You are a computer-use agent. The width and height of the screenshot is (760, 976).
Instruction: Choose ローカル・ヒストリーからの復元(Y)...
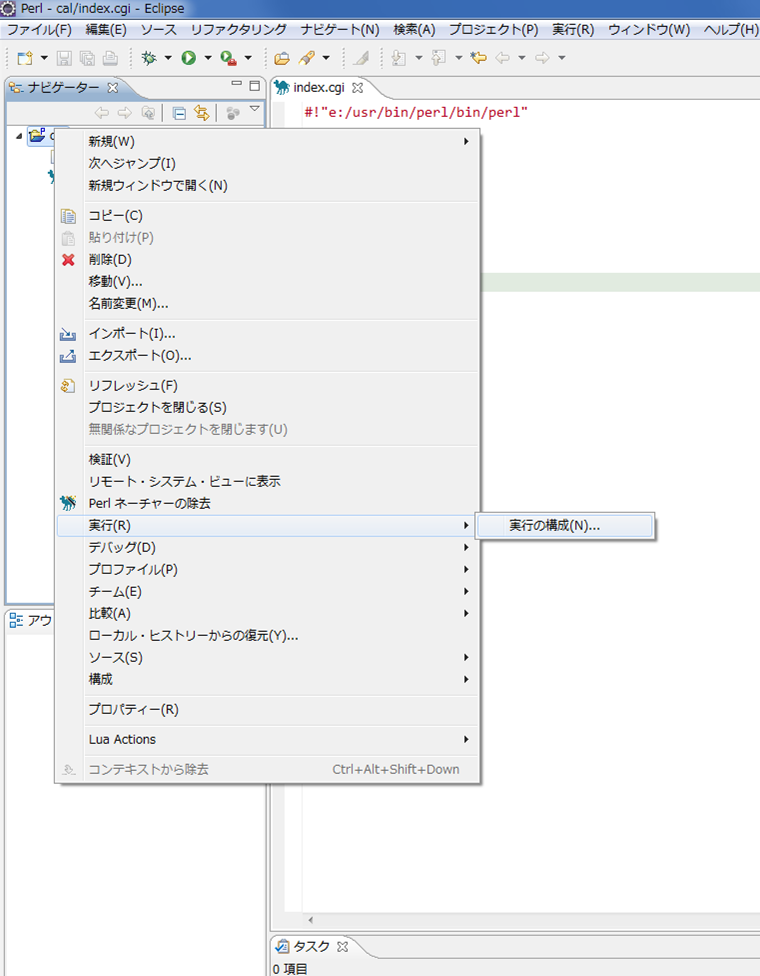click(x=268, y=636)
